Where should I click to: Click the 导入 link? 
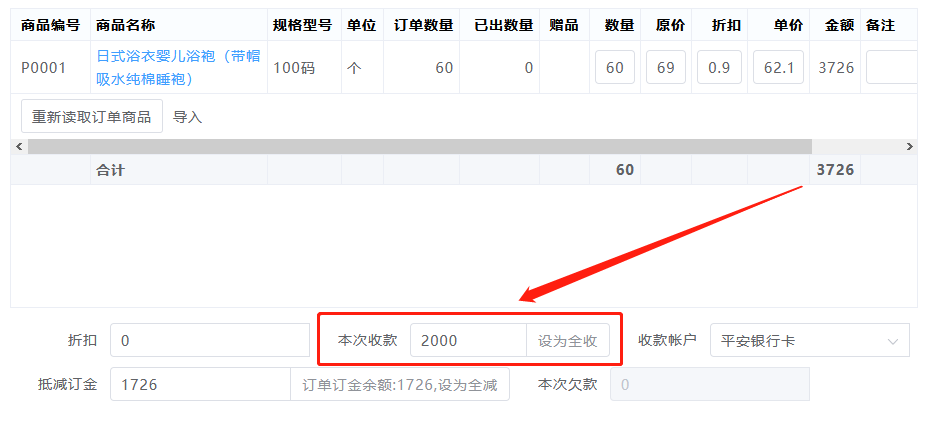click(x=187, y=117)
